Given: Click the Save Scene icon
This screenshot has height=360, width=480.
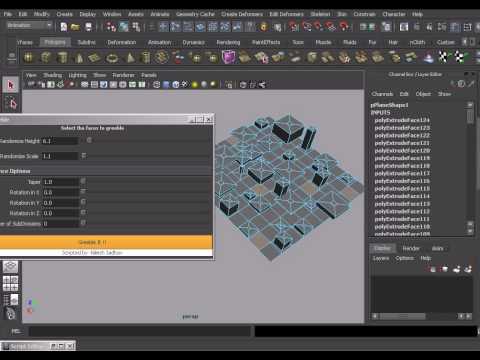Looking at the screenshot, I should pos(88,27).
